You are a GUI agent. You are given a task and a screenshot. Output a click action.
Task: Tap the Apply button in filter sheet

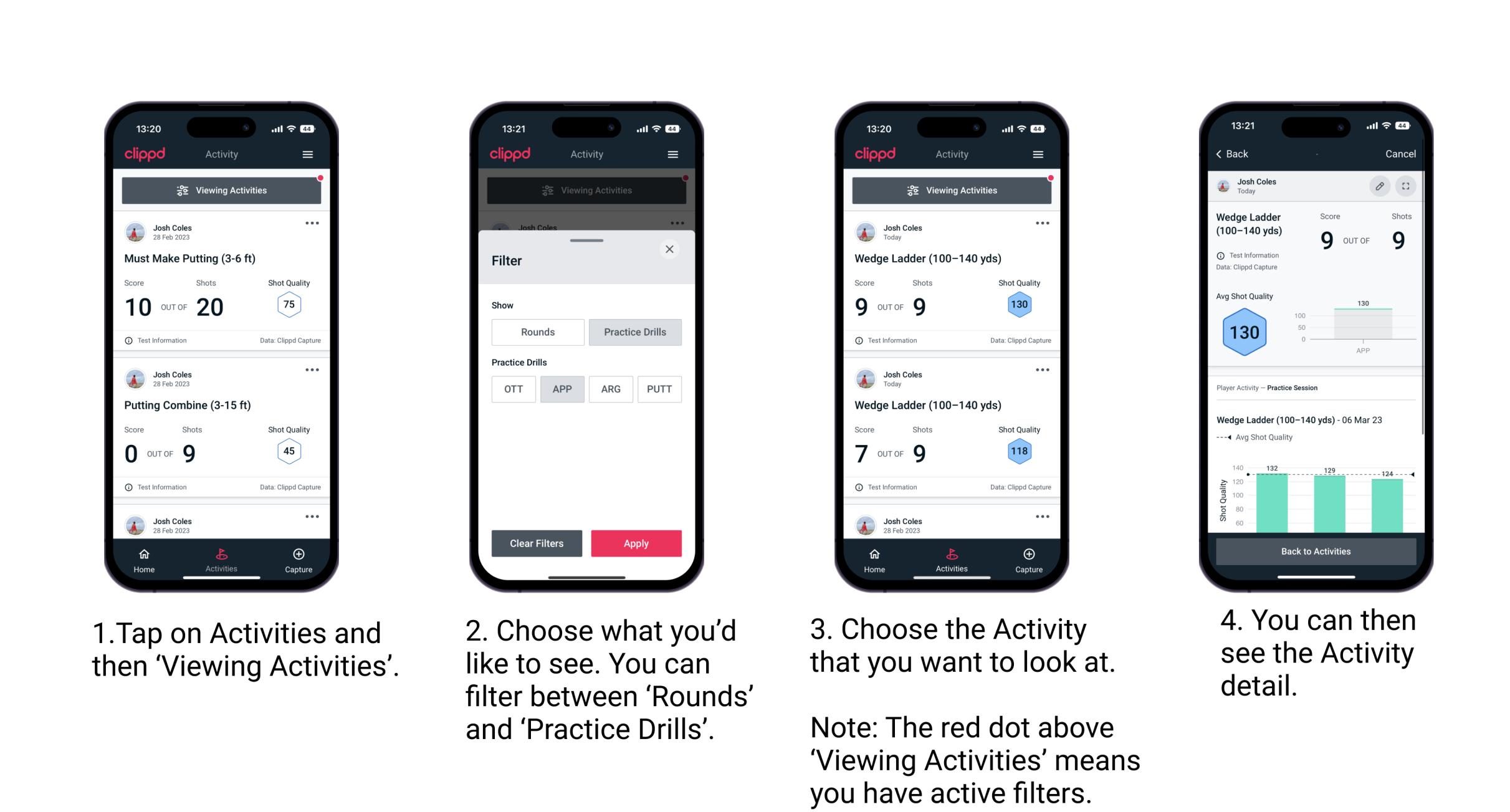(x=636, y=542)
